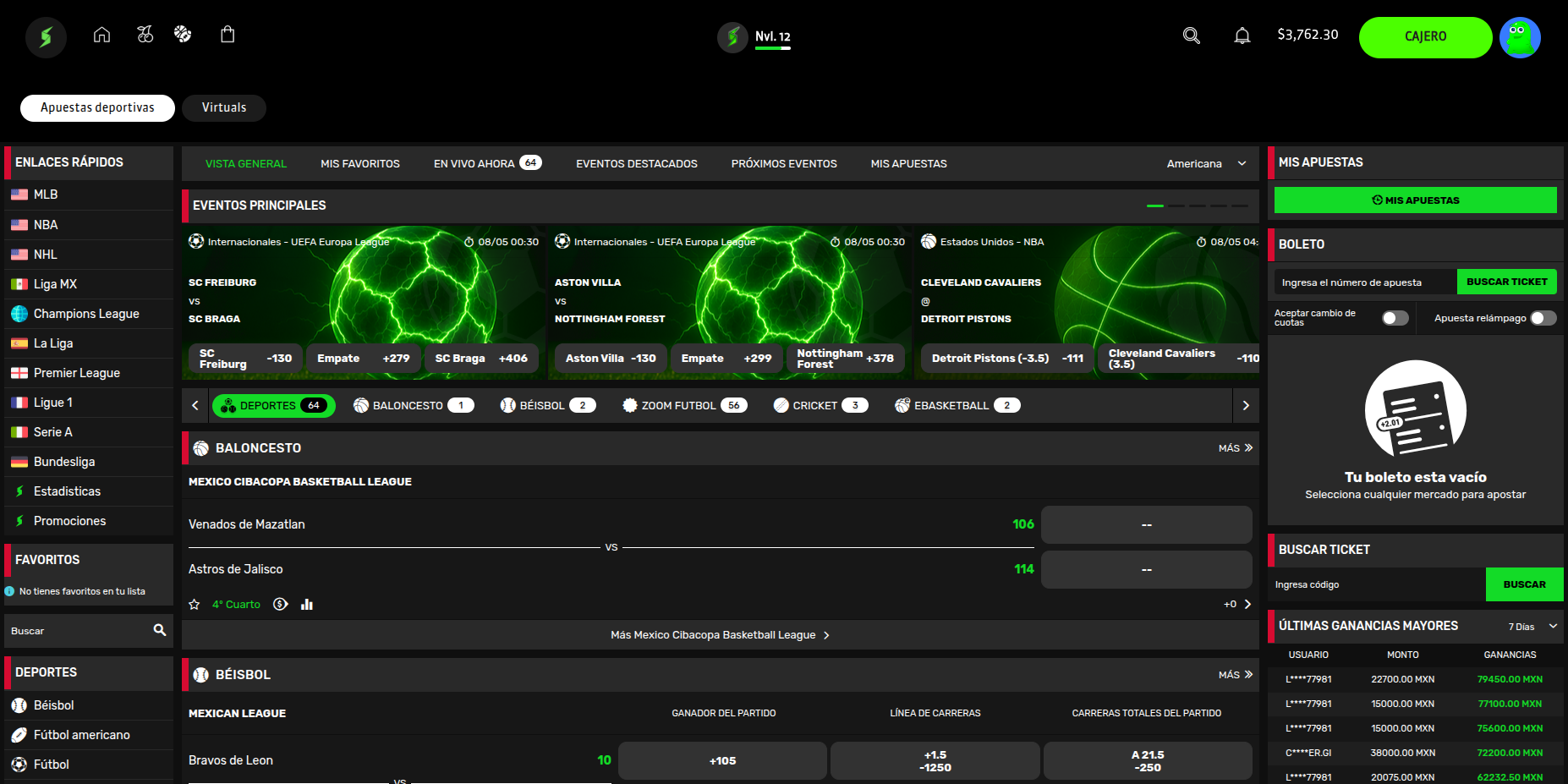Switch to Apuestas deportivas tab
1568x784 pixels.
97,107
